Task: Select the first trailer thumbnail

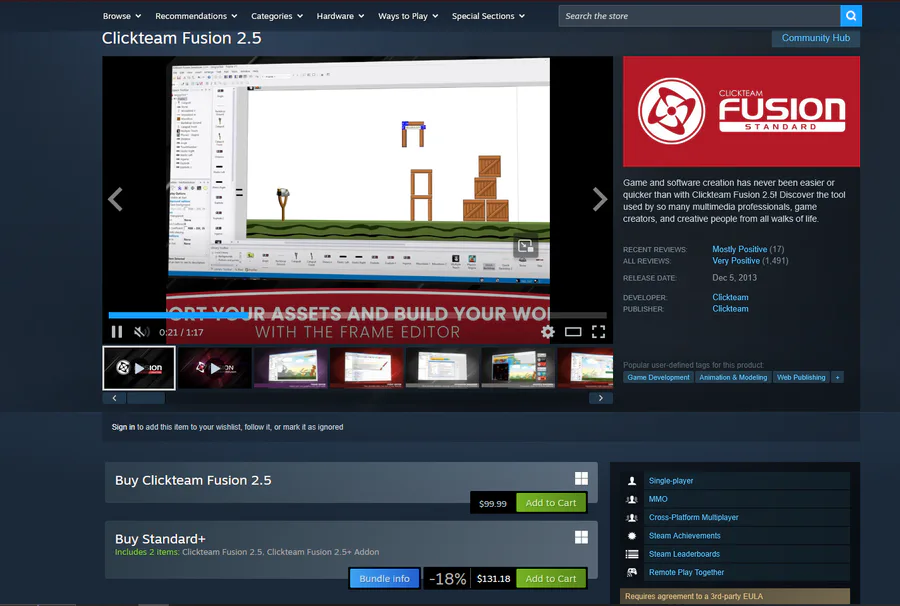Action: 139,368
